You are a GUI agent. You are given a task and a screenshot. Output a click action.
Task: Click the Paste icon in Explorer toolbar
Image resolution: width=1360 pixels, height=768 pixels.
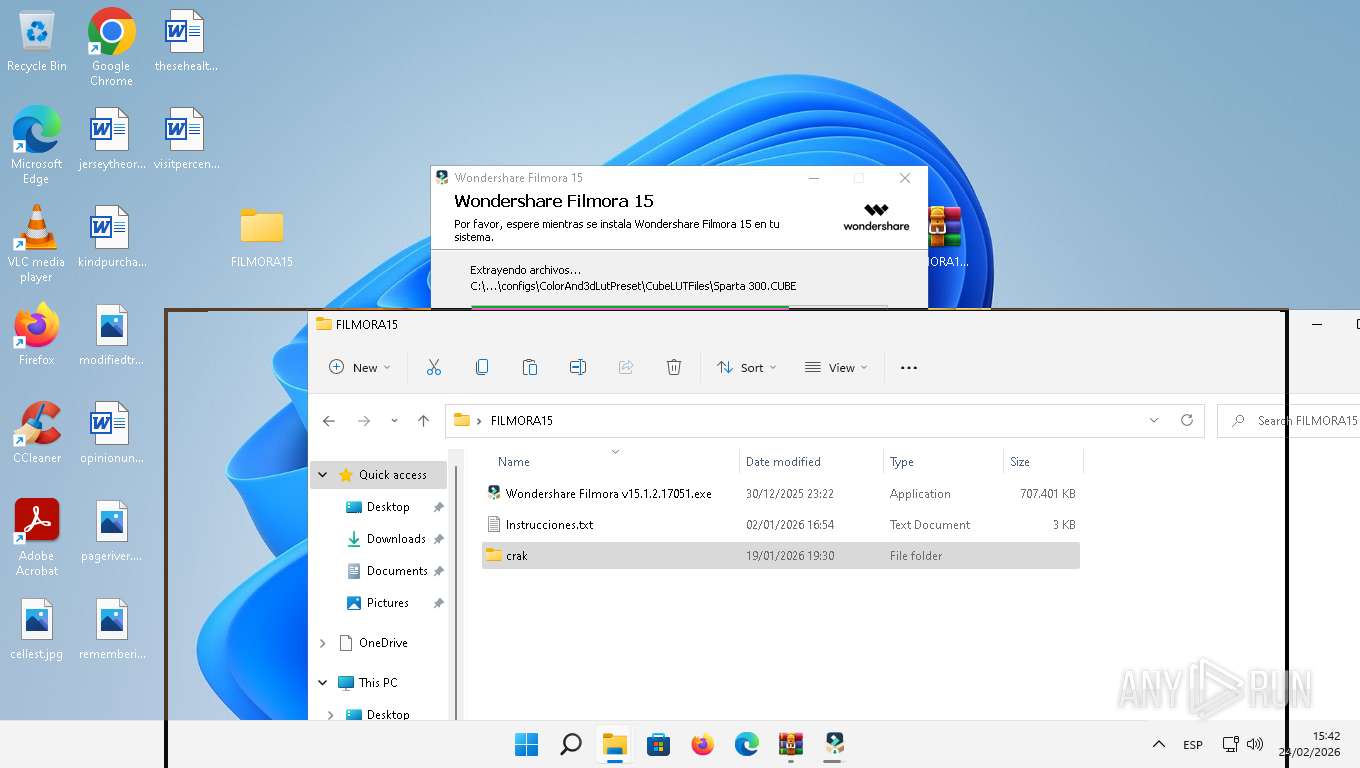(x=530, y=367)
